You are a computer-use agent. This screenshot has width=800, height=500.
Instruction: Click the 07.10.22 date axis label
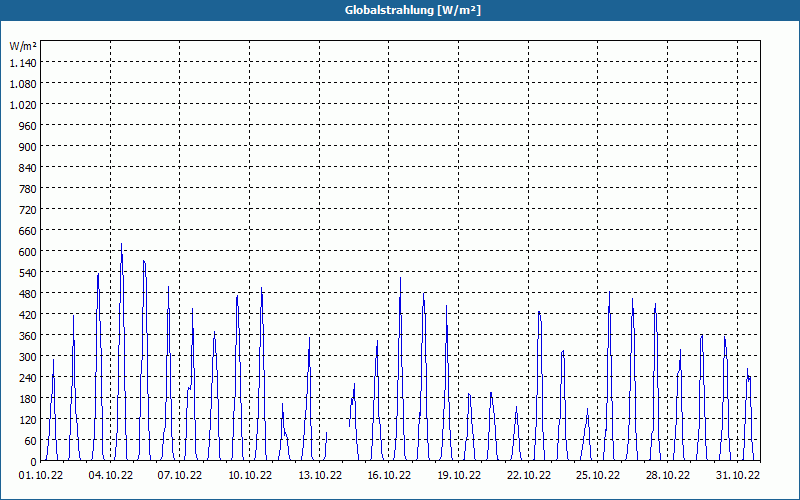point(180,475)
